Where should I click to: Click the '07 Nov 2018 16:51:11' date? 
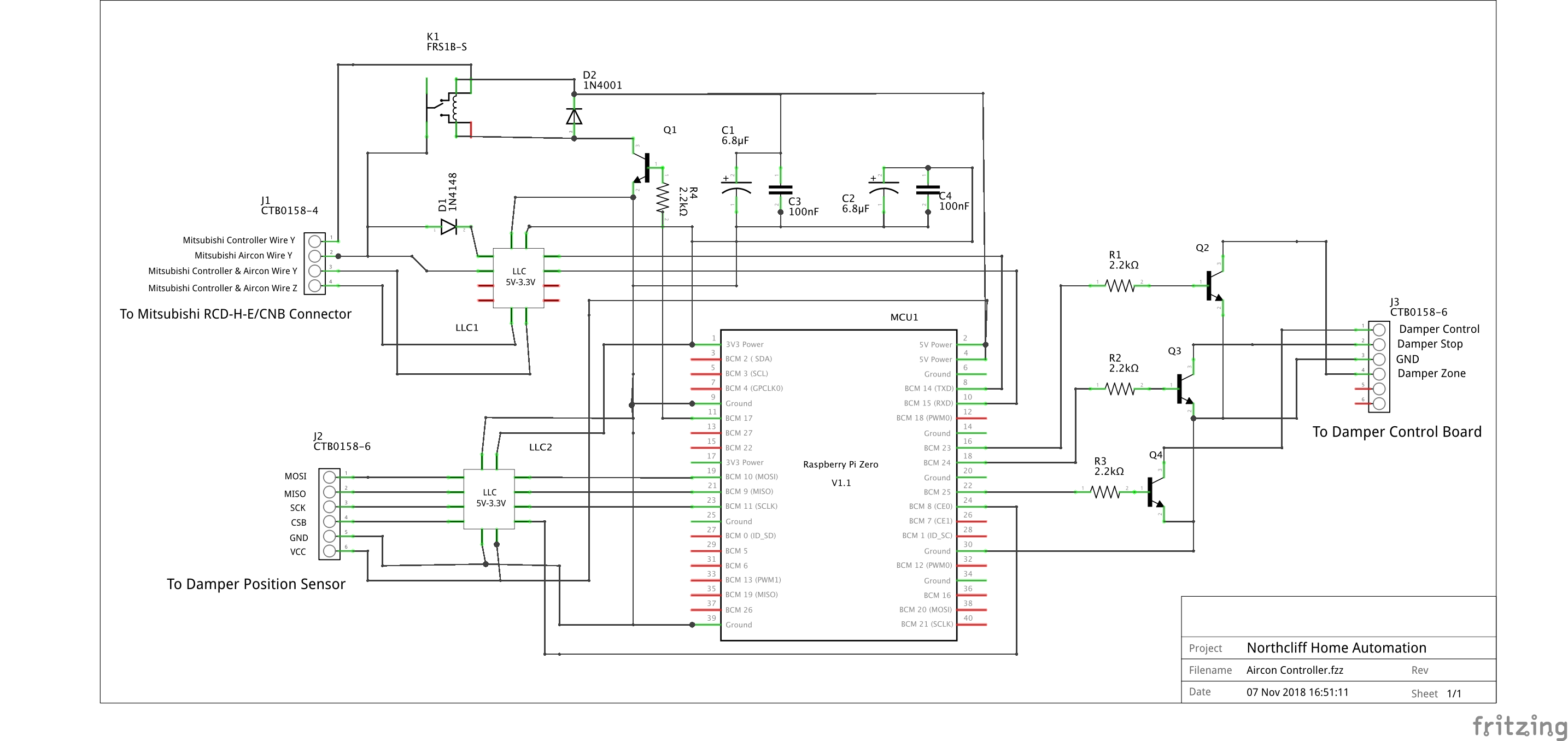click(x=1297, y=692)
